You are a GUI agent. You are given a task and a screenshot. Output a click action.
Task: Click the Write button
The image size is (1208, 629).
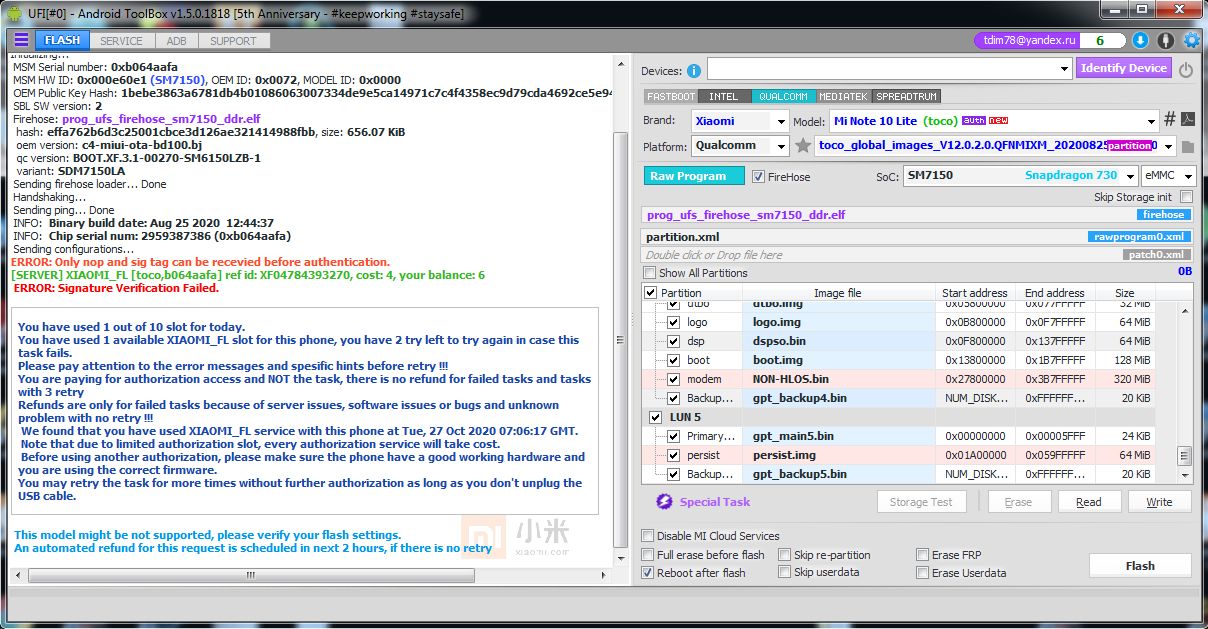click(1159, 502)
